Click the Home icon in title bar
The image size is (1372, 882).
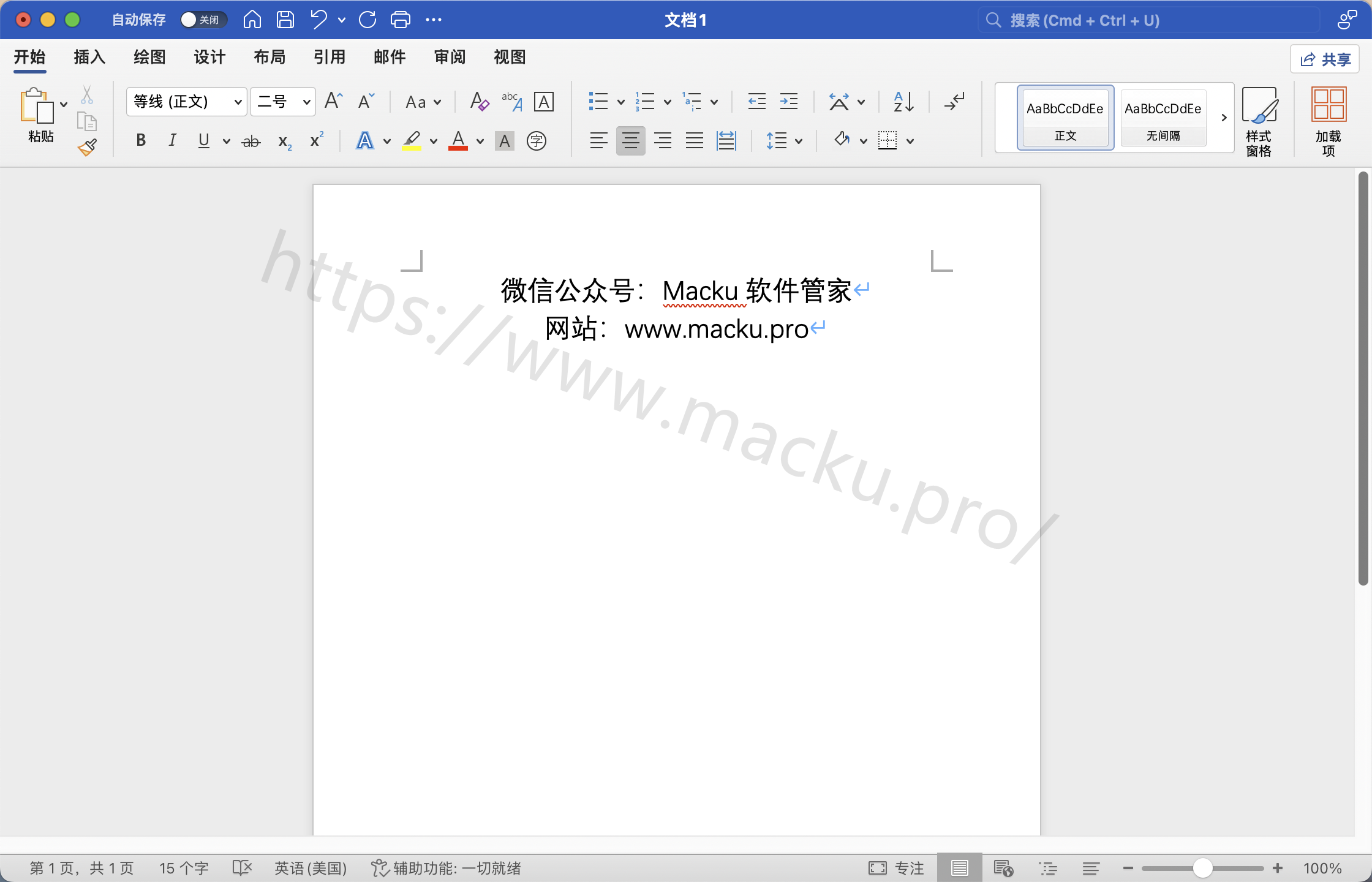252,20
